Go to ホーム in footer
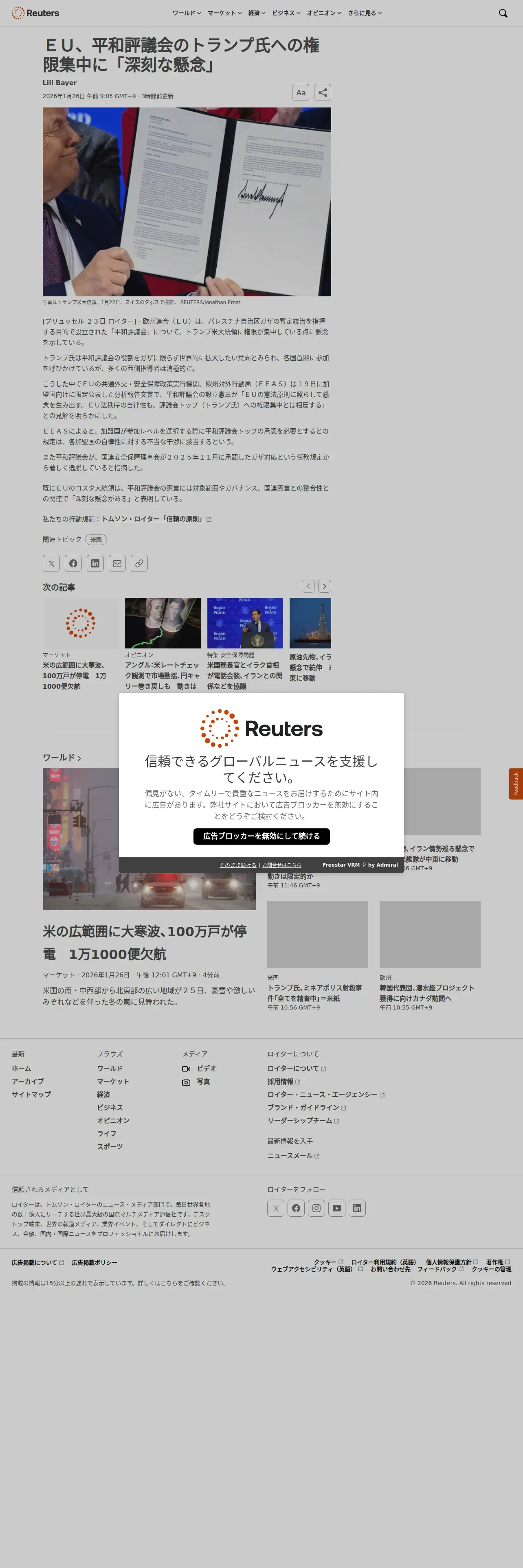The width and height of the screenshot is (523, 1568). [x=21, y=1069]
